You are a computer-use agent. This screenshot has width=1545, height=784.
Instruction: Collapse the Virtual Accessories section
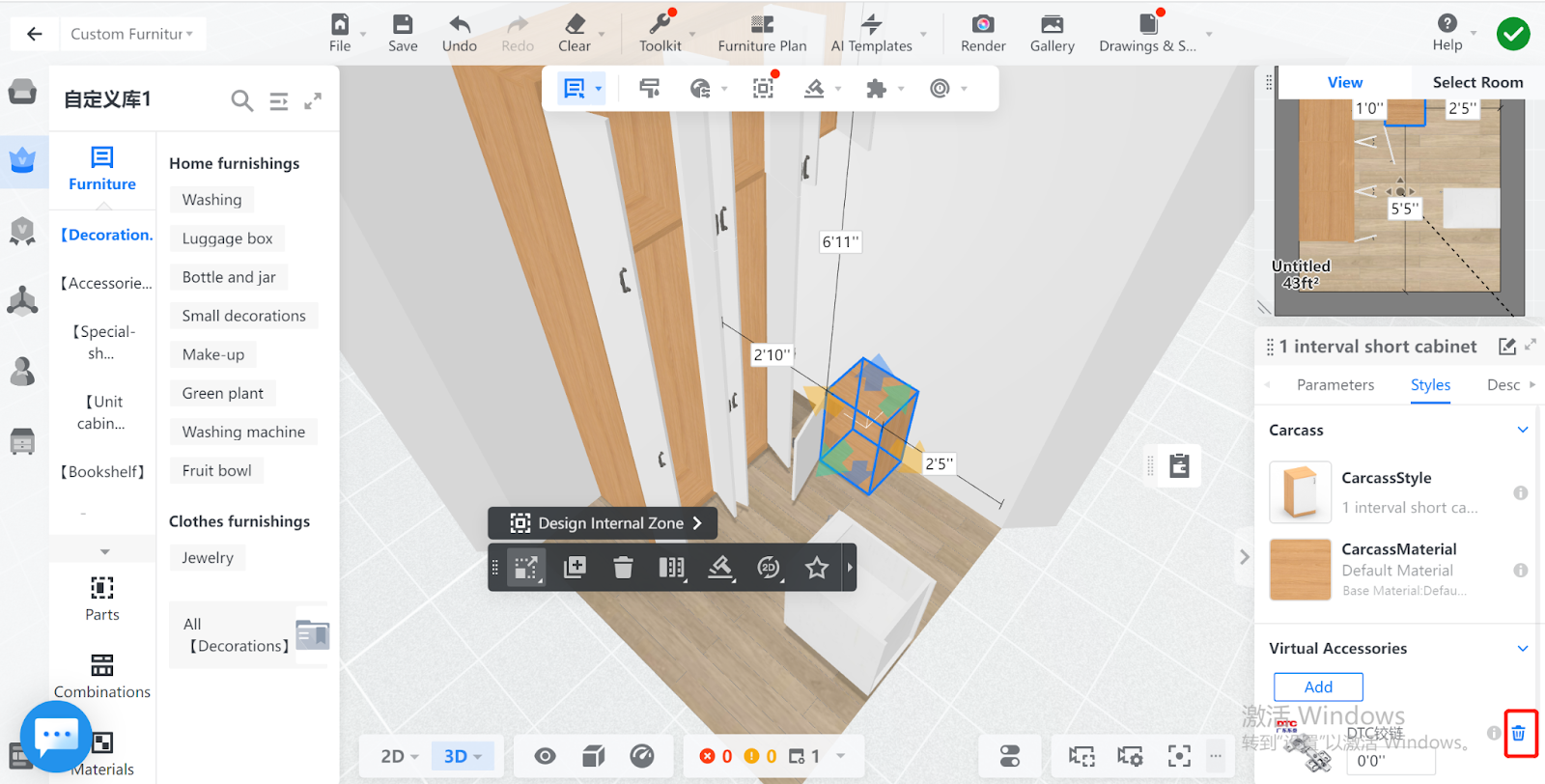click(x=1522, y=649)
